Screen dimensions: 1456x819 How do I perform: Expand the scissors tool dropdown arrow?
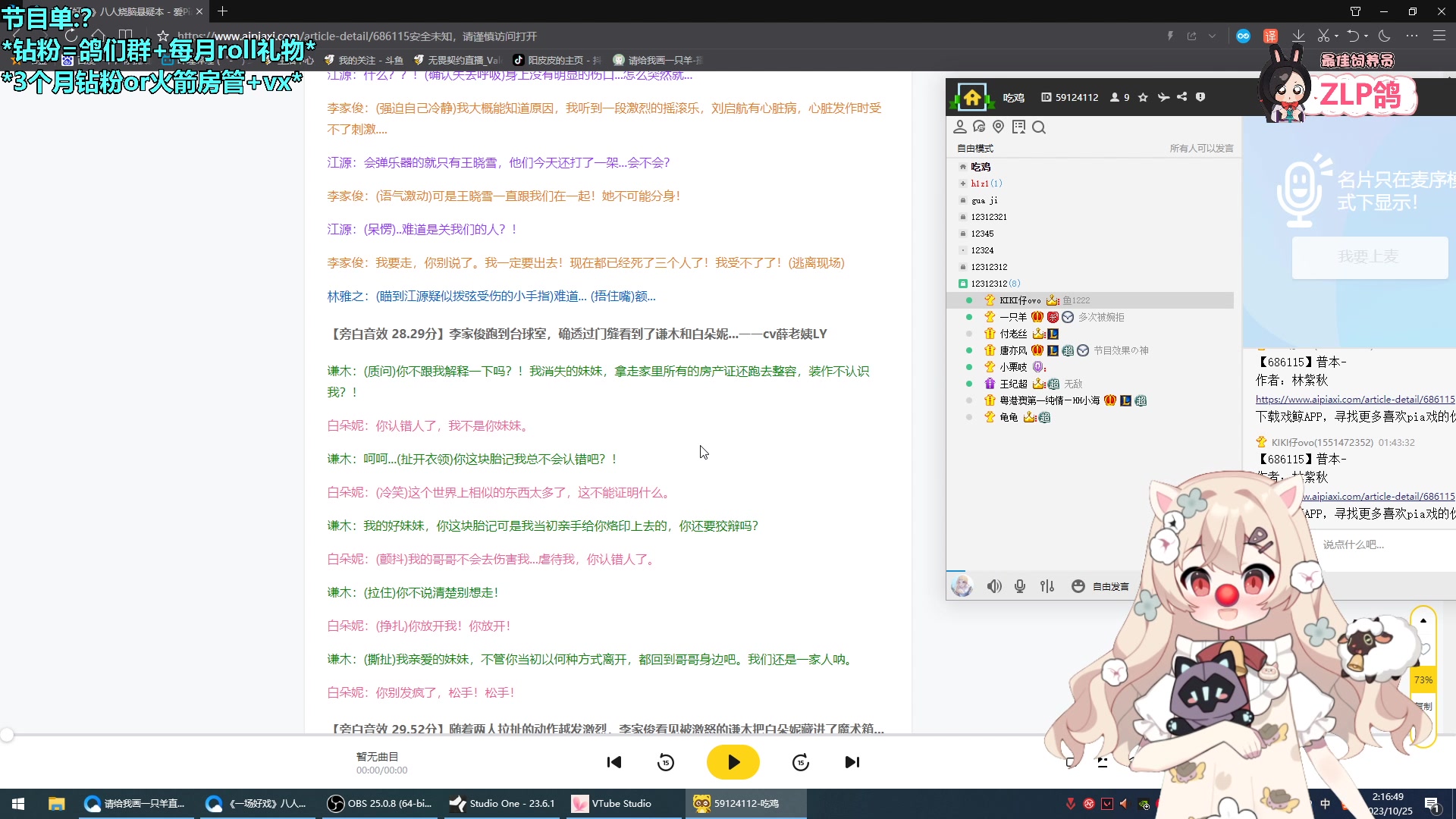pos(1336,36)
